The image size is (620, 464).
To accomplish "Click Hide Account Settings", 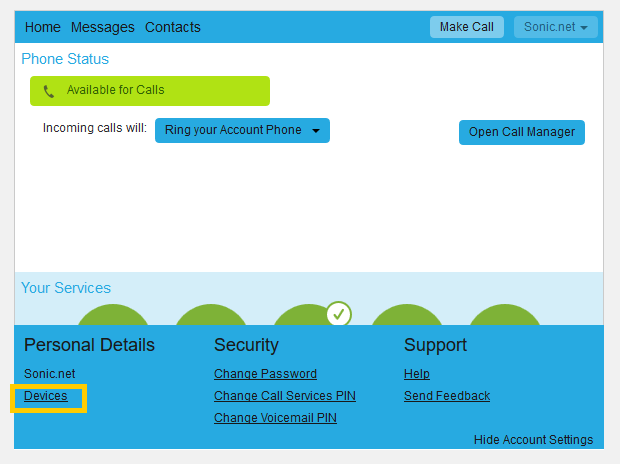I will pos(533,439).
